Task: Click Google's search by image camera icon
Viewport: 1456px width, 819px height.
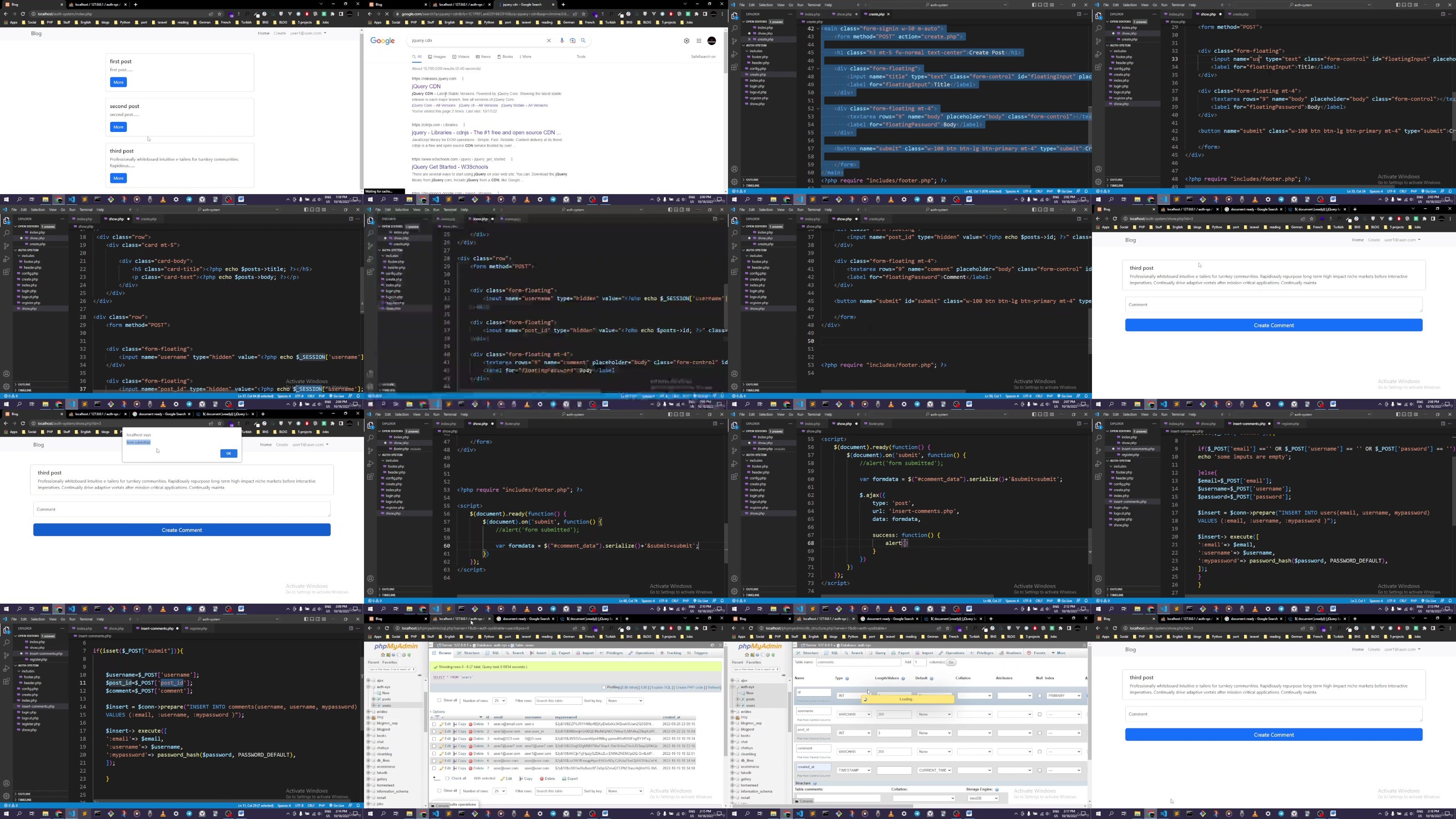Action: [572, 40]
